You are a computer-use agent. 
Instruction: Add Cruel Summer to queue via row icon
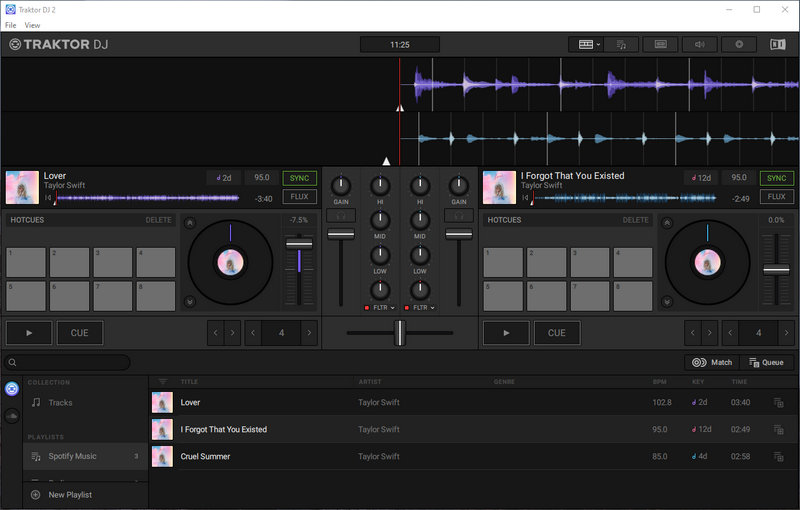pos(779,456)
